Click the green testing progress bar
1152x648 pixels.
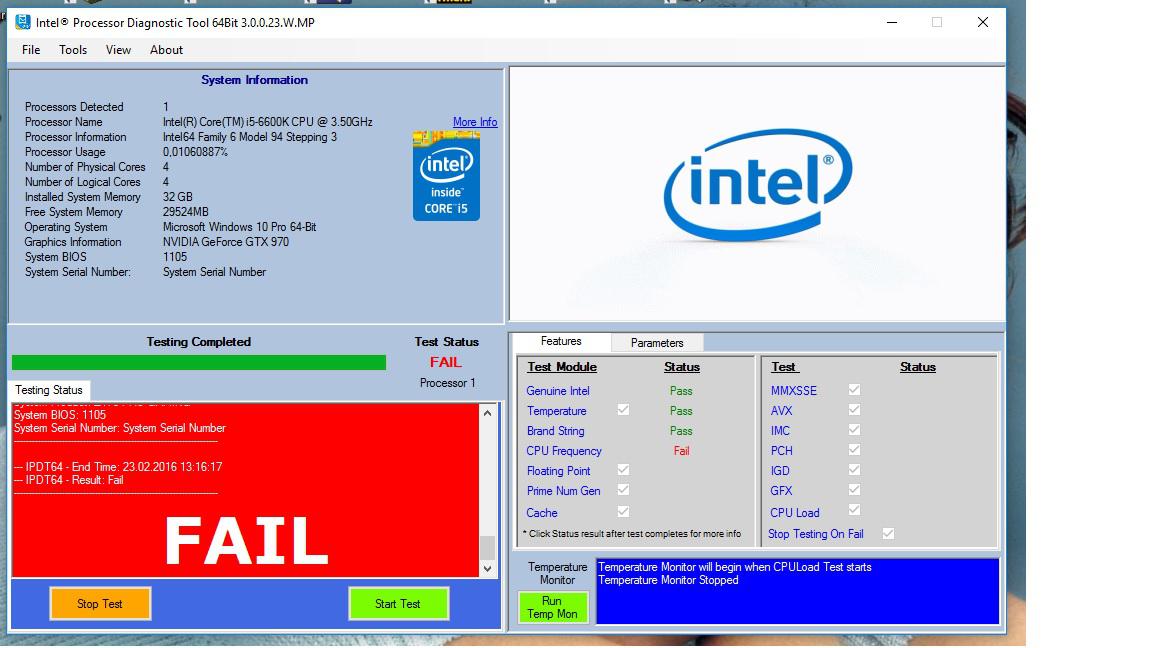[199, 362]
